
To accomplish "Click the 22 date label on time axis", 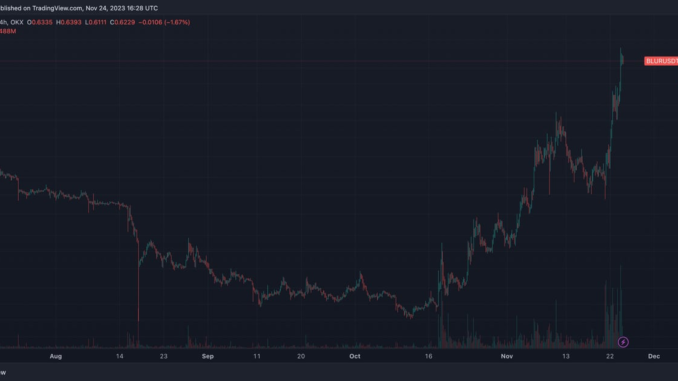I will pos(610,356).
